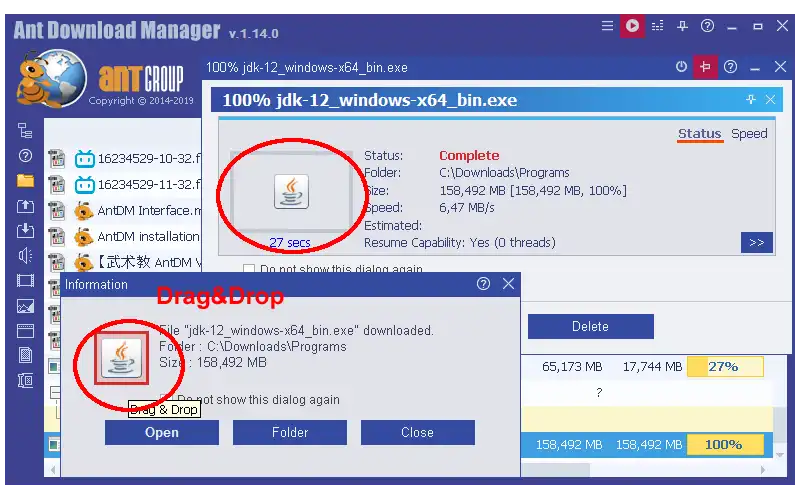Click the red play button in title bar

pos(631,26)
